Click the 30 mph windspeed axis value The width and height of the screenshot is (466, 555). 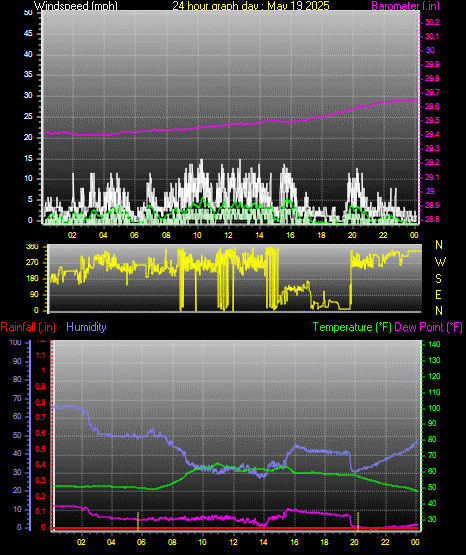tap(28, 95)
